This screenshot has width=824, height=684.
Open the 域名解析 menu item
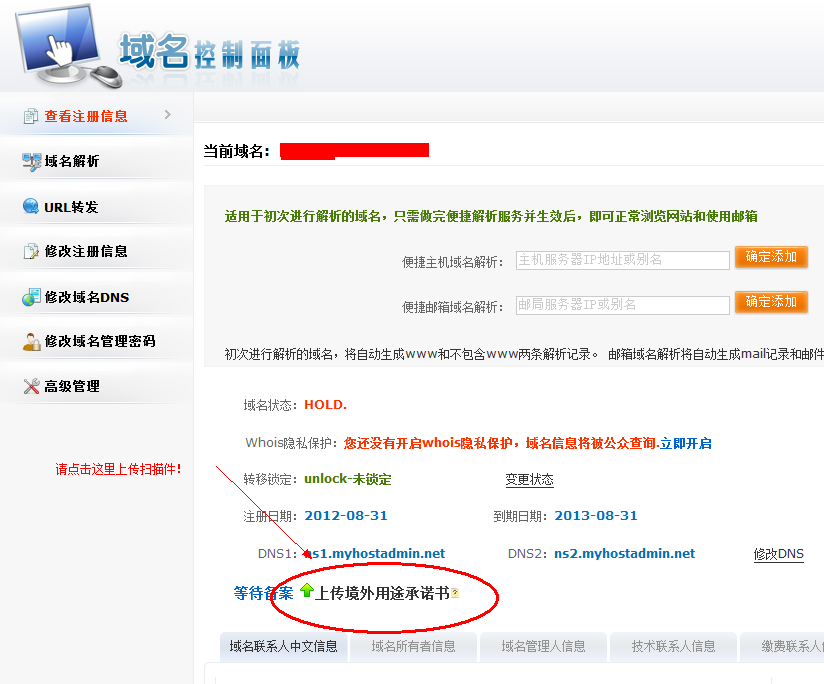(72, 162)
